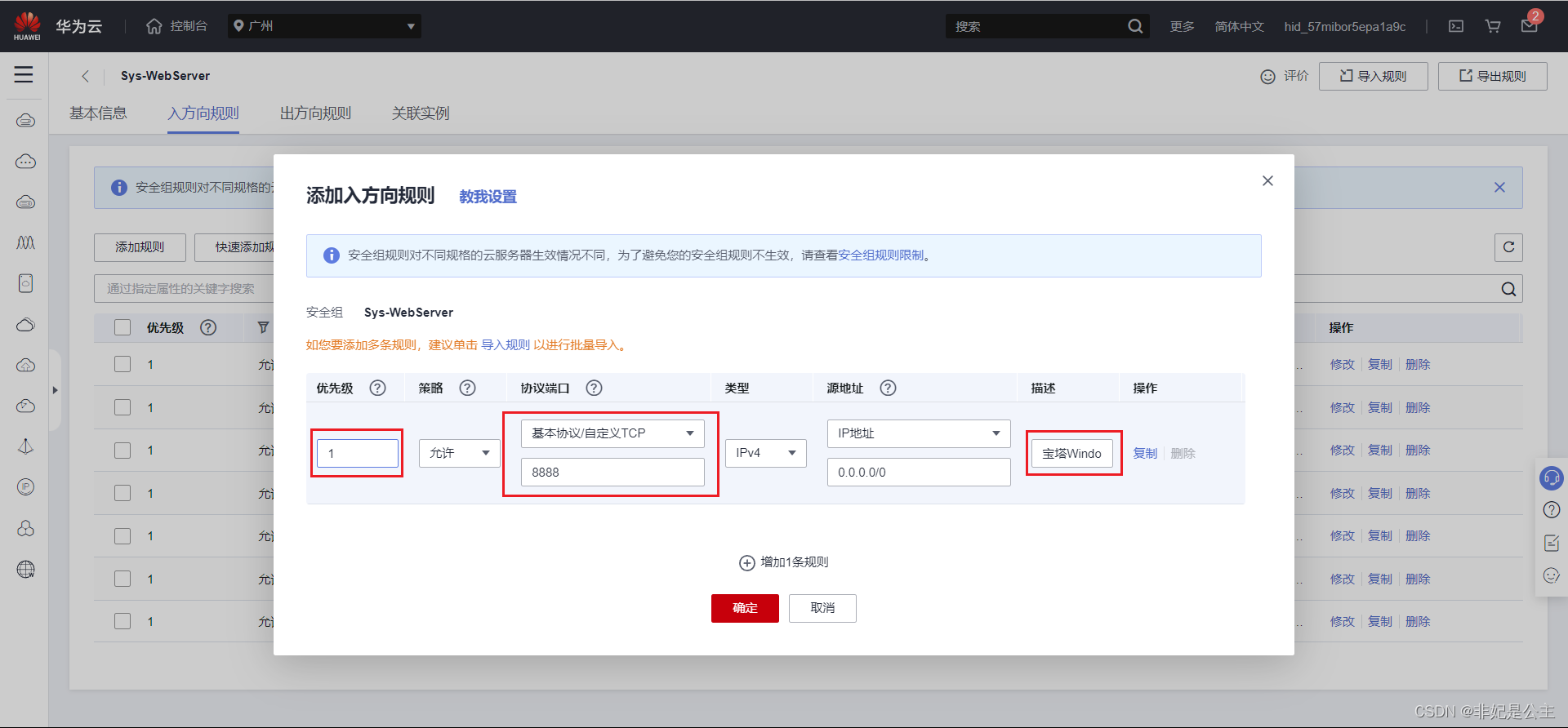Open the messages mail icon

1530,26
